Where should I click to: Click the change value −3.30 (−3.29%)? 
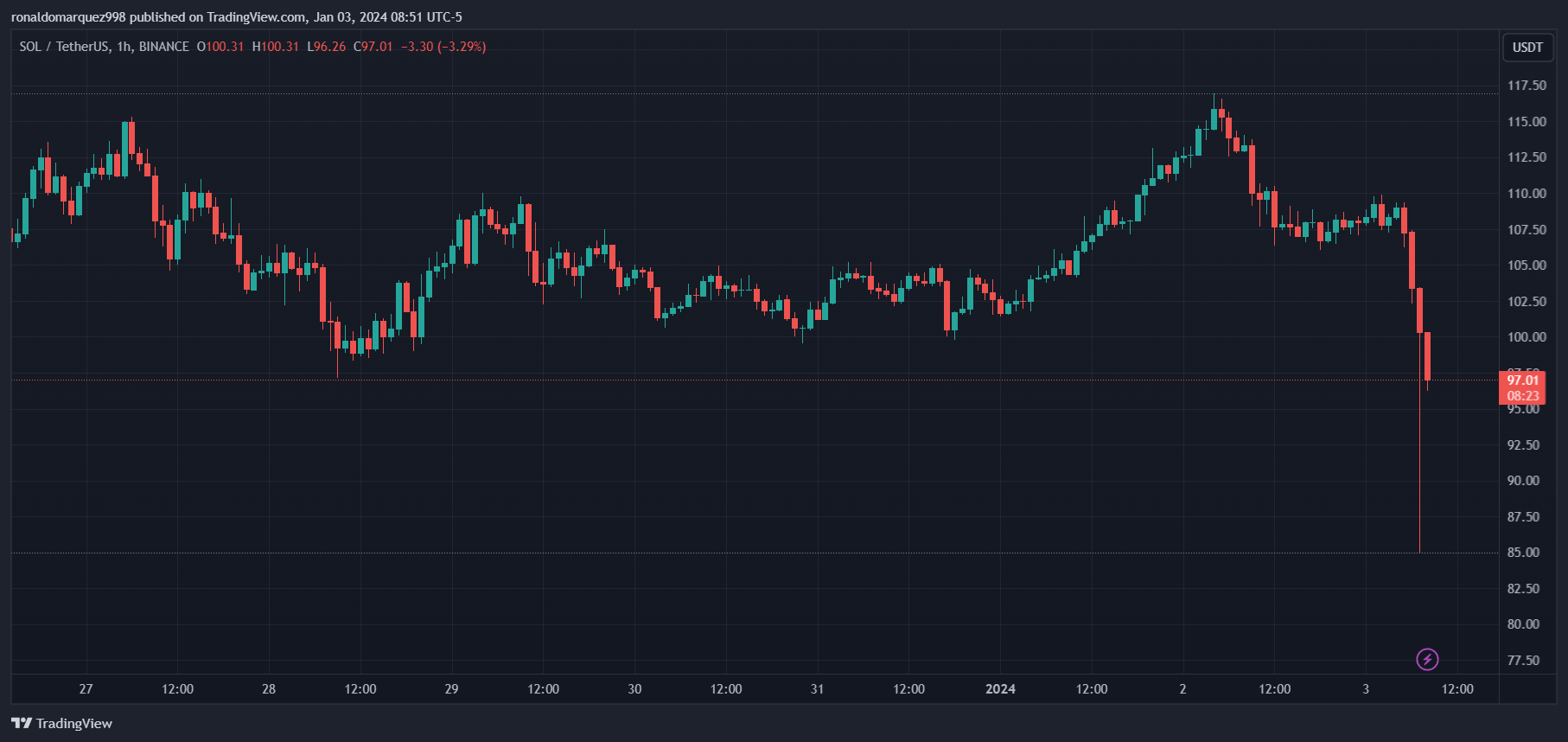[x=443, y=47]
